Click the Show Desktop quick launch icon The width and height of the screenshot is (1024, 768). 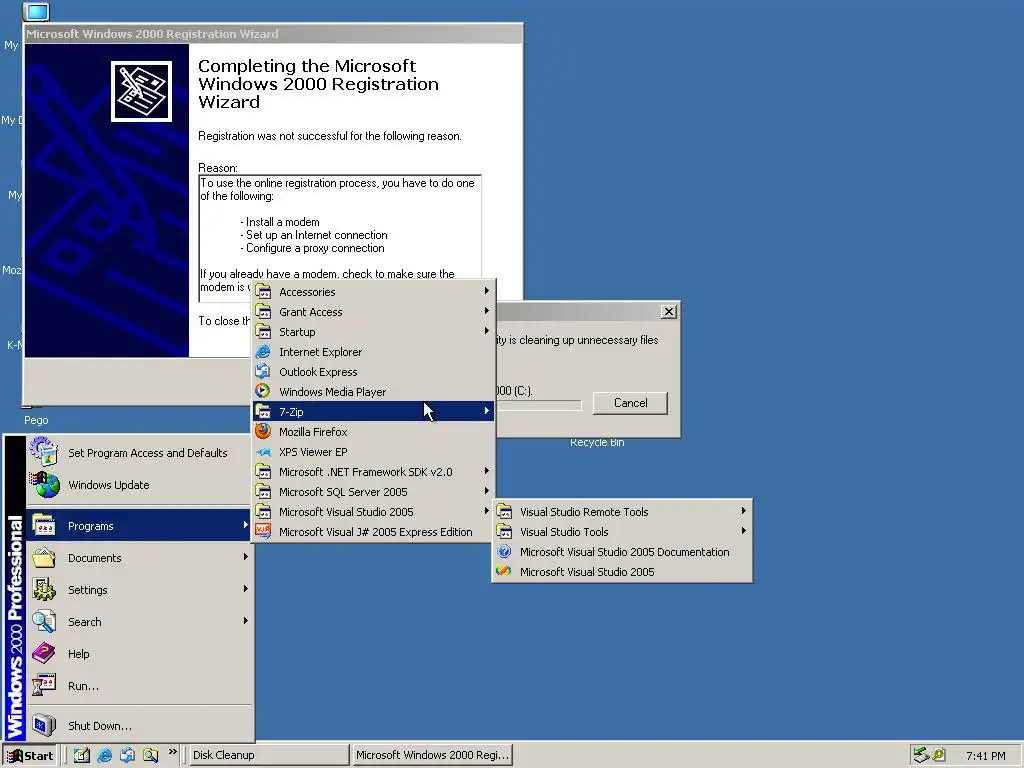pos(82,755)
